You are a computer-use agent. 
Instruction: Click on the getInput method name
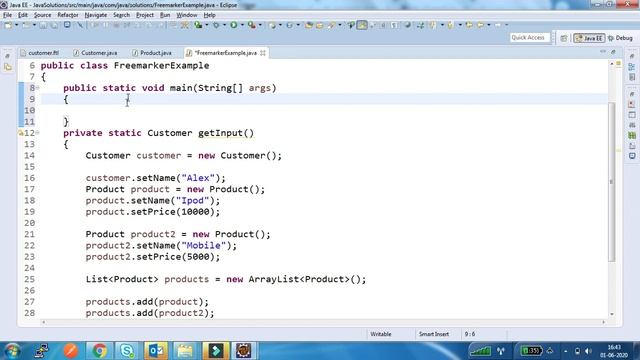pyautogui.click(x=220, y=133)
